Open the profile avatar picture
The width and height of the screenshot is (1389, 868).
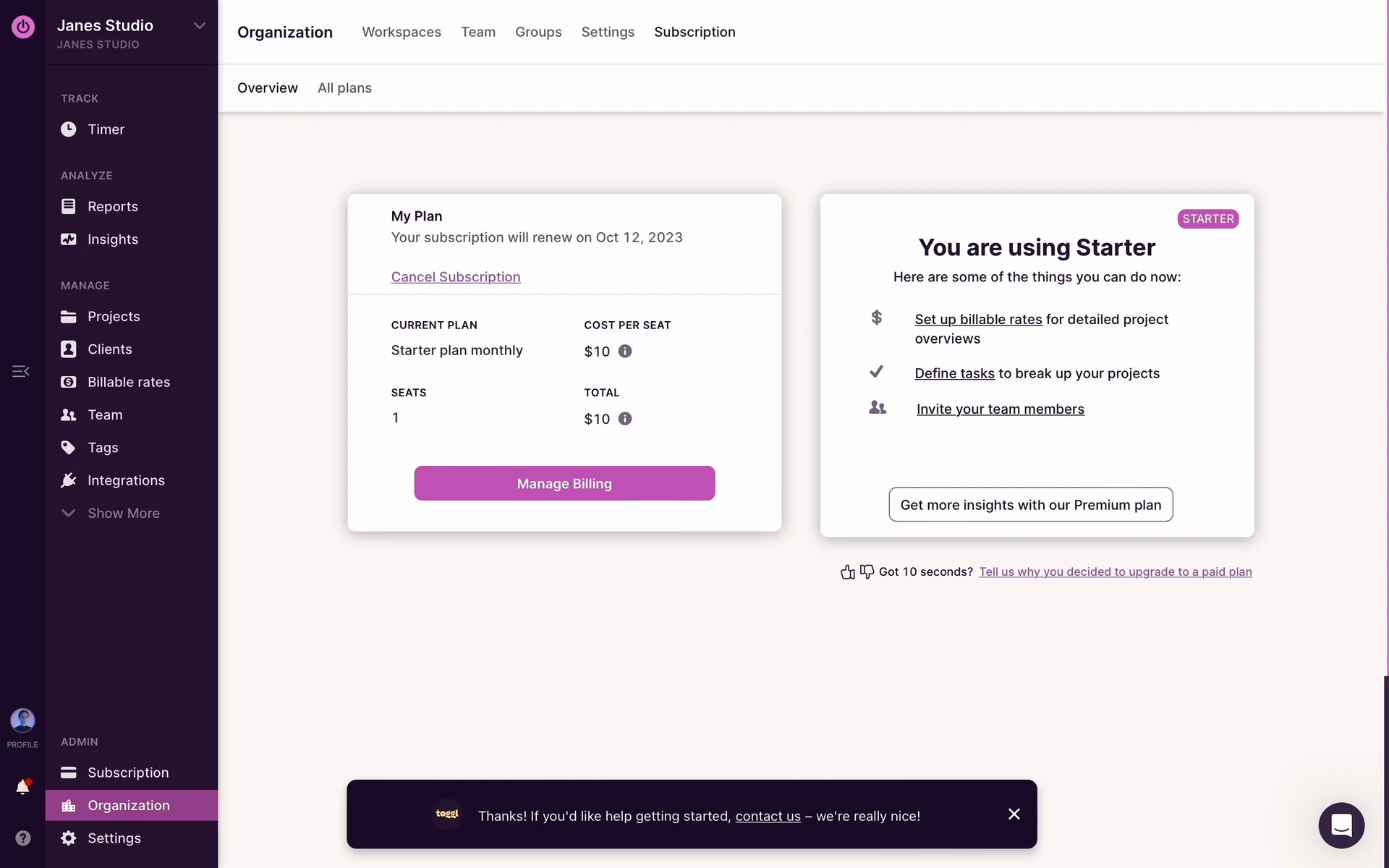(x=22, y=720)
